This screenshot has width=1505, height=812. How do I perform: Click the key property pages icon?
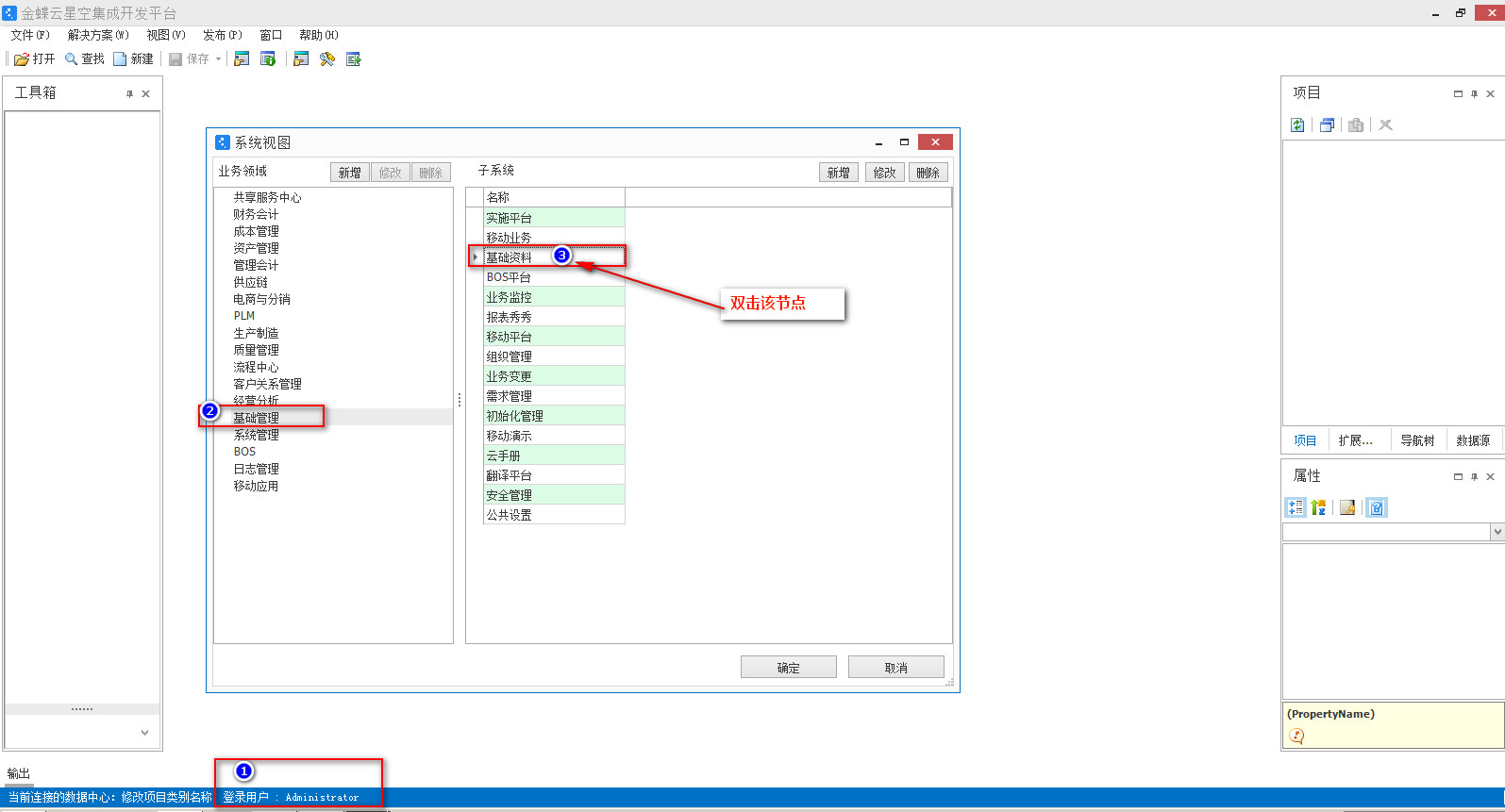(1347, 507)
